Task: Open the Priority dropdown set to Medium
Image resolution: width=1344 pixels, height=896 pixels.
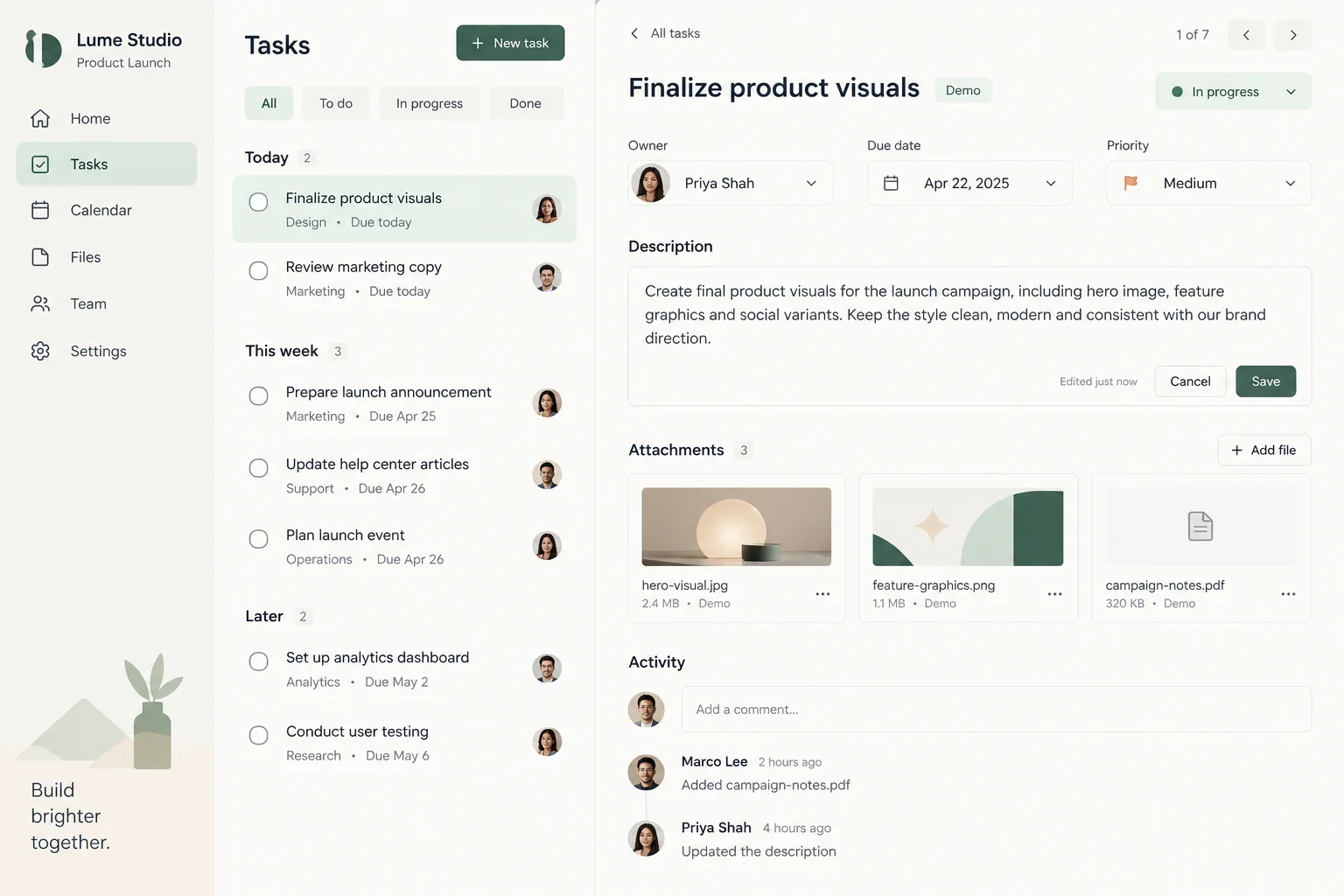Action: [x=1209, y=183]
